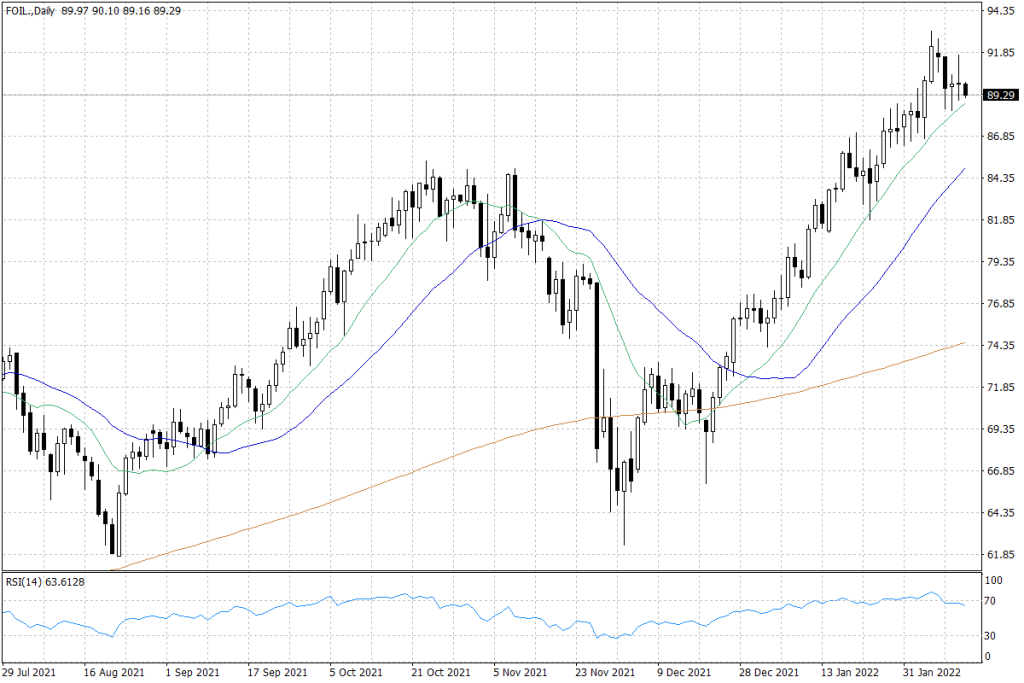
Task: Click the 29 Jul 2021 date label
Action: pos(27,672)
